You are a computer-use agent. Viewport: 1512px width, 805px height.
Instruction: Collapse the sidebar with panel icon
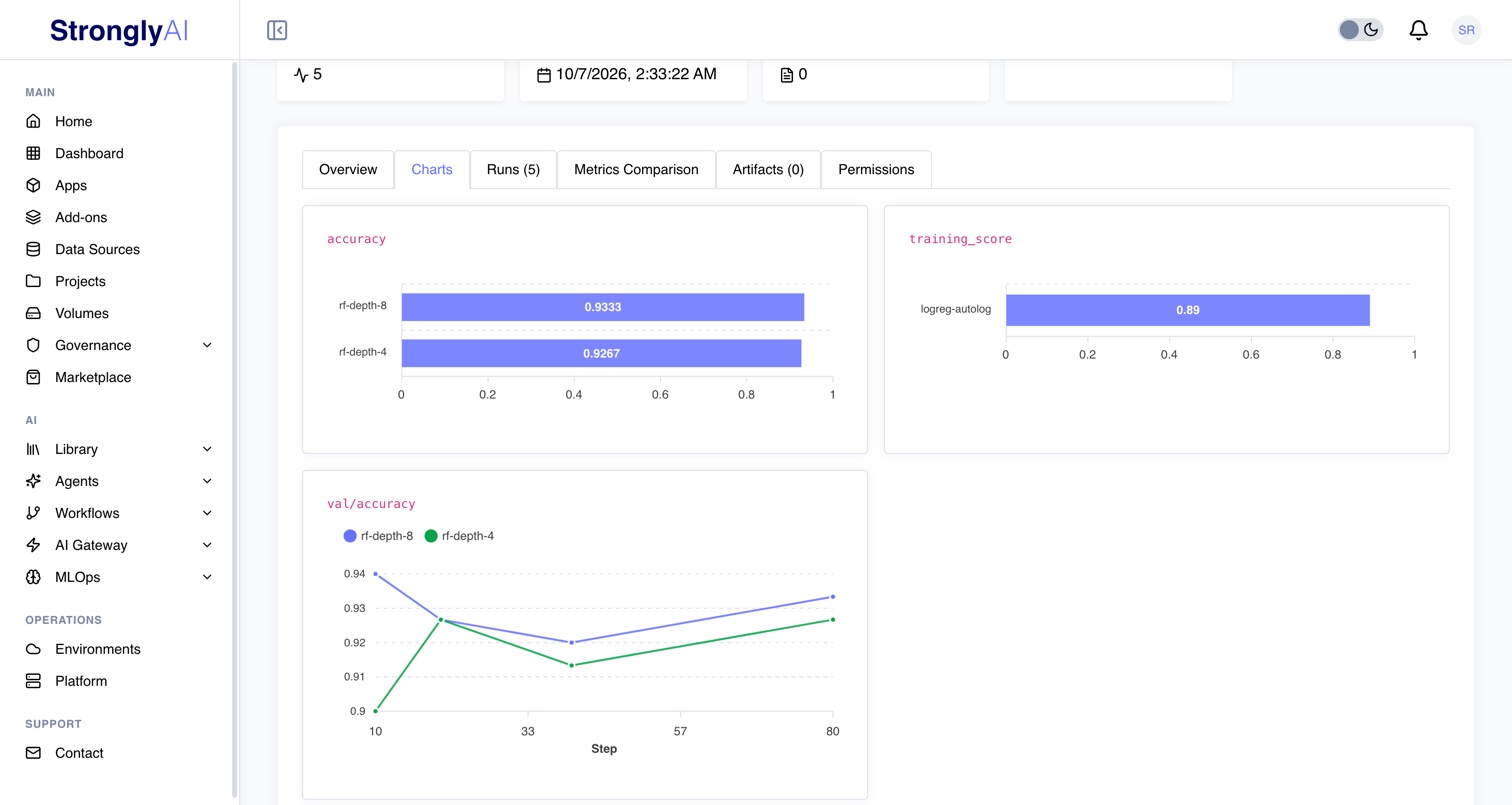pos(277,30)
